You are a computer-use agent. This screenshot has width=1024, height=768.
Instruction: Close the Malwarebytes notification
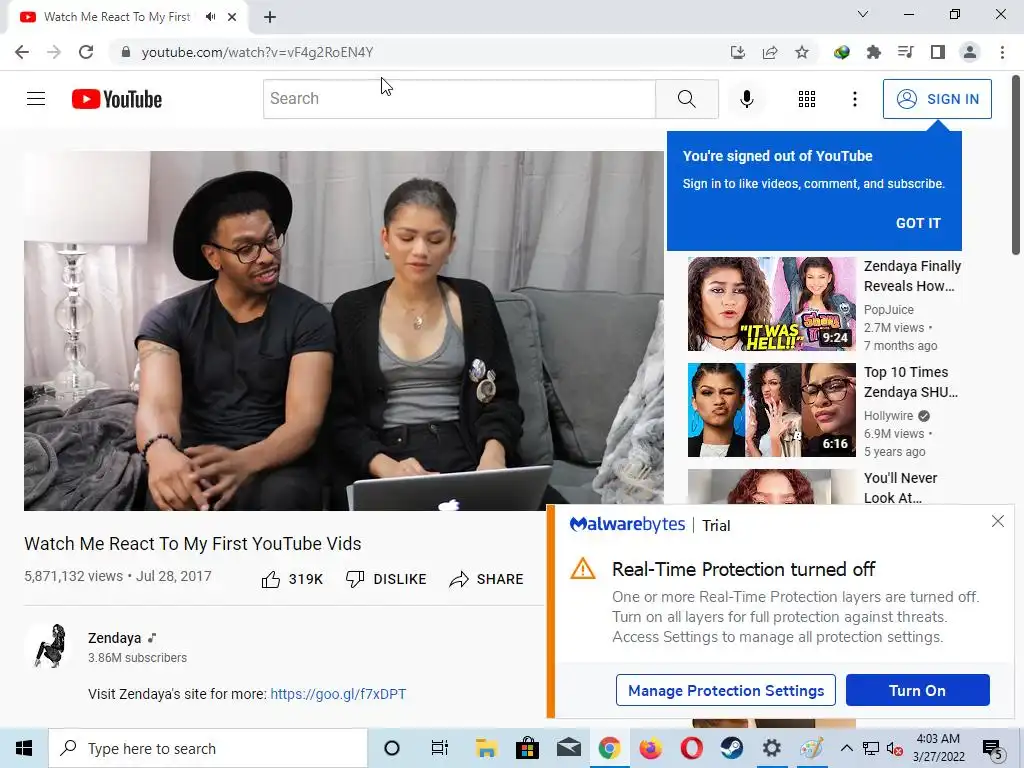(x=997, y=521)
